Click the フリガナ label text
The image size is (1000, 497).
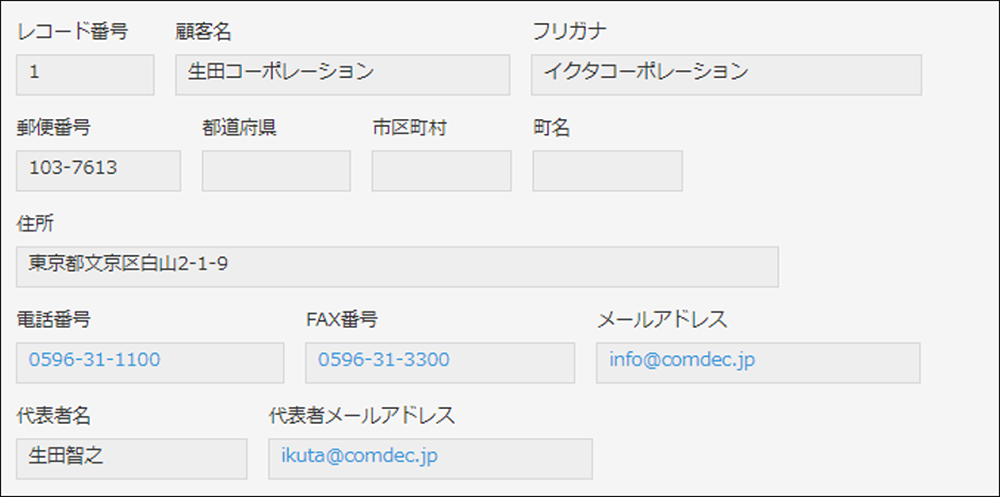click(x=570, y=32)
